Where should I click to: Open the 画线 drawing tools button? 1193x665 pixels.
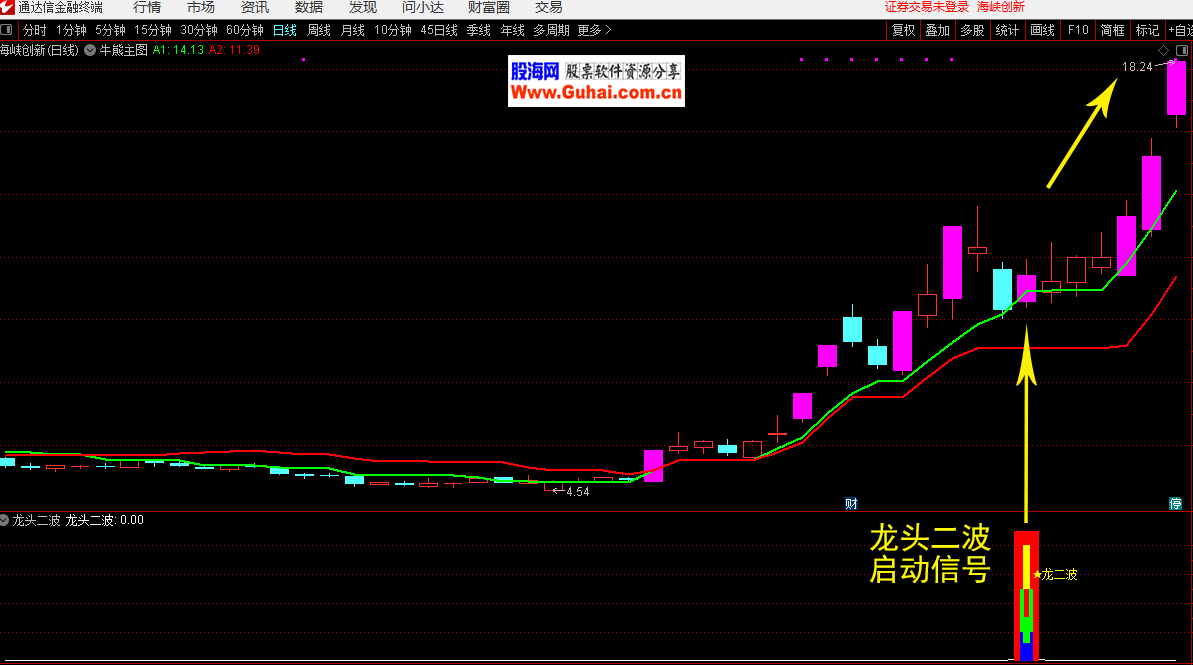pyautogui.click(x=1042, y=30)
